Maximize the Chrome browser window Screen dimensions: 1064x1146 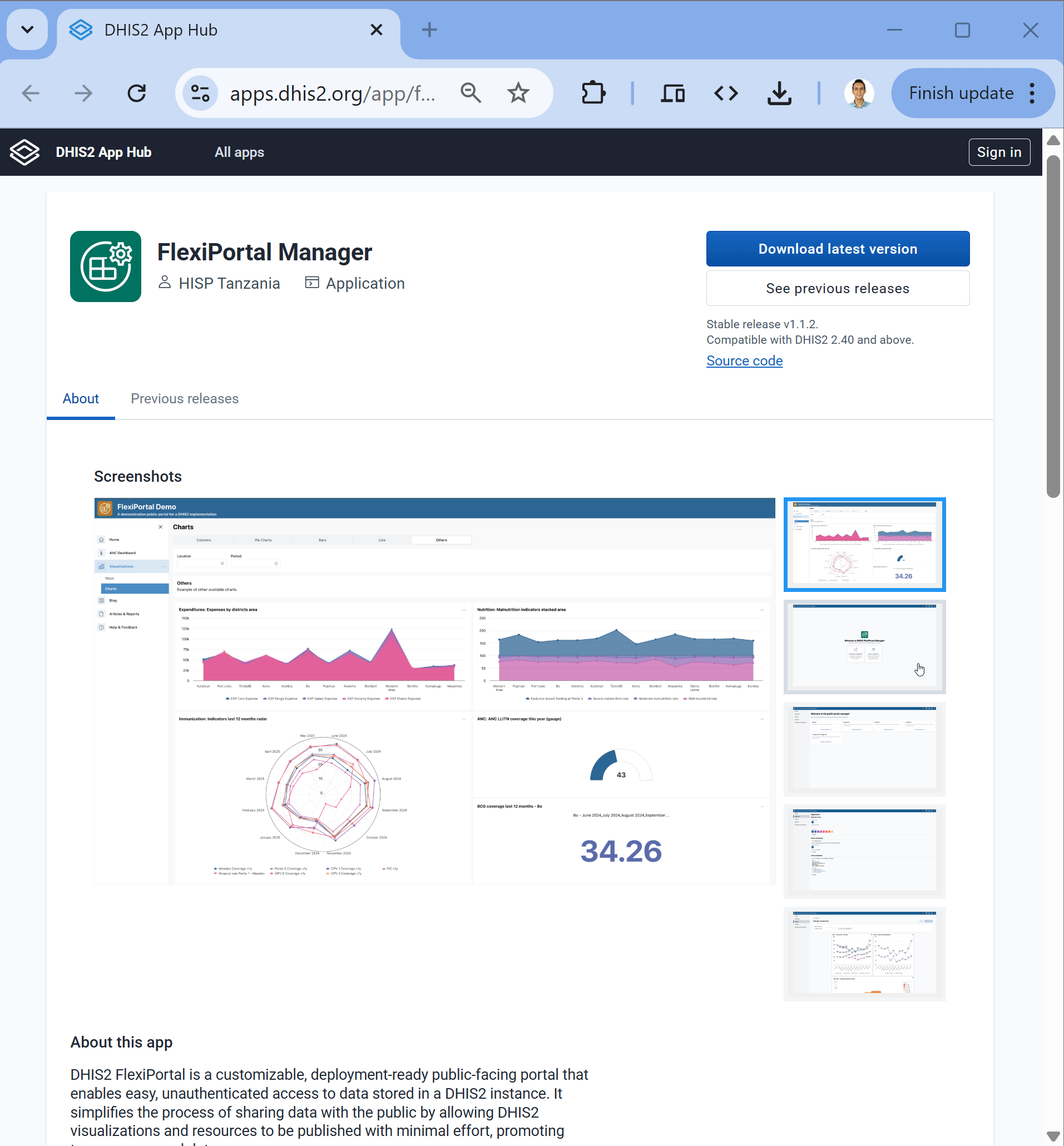[x=962, y=30]
